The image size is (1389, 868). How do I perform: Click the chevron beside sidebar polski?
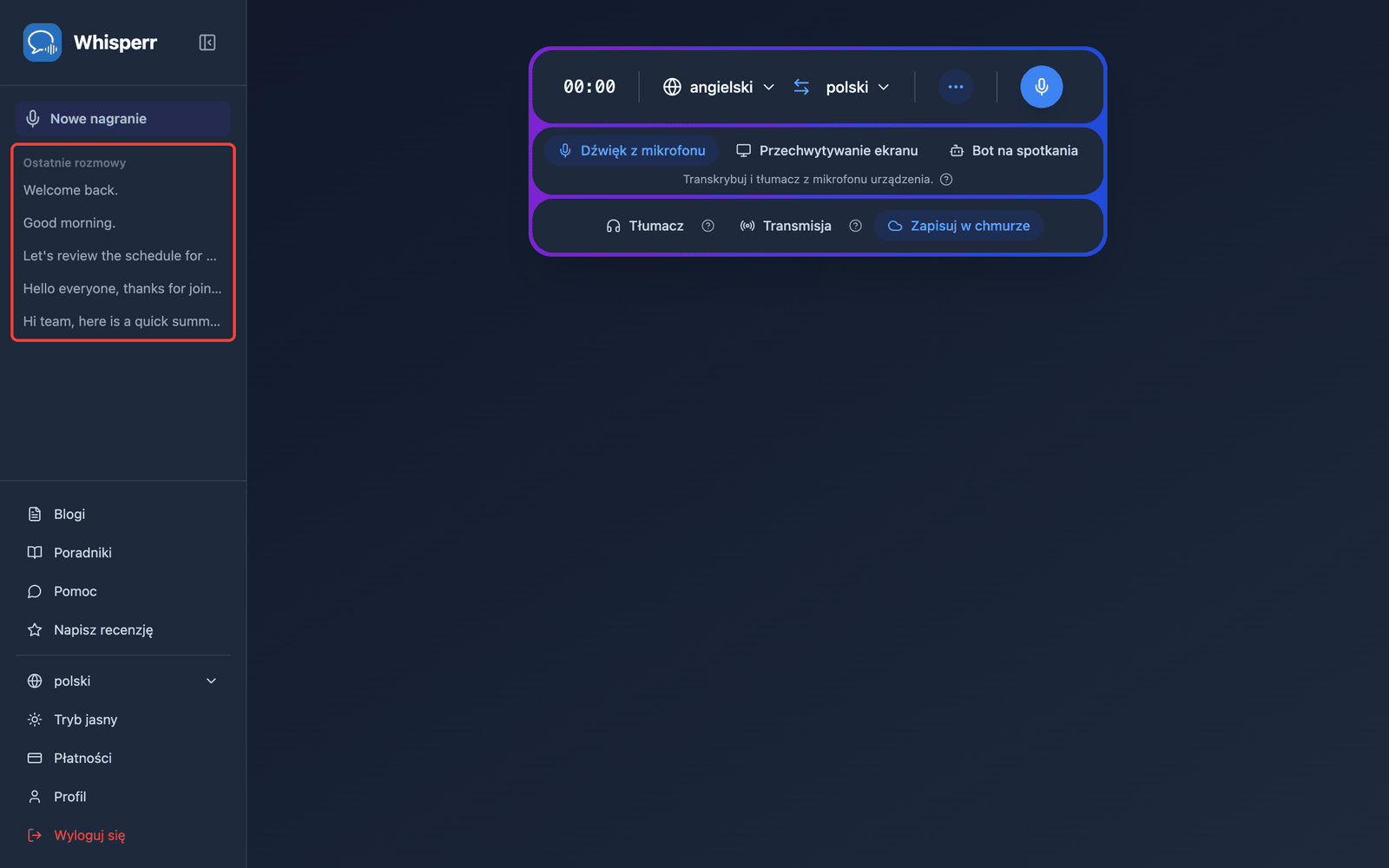[x=211, y=681]
